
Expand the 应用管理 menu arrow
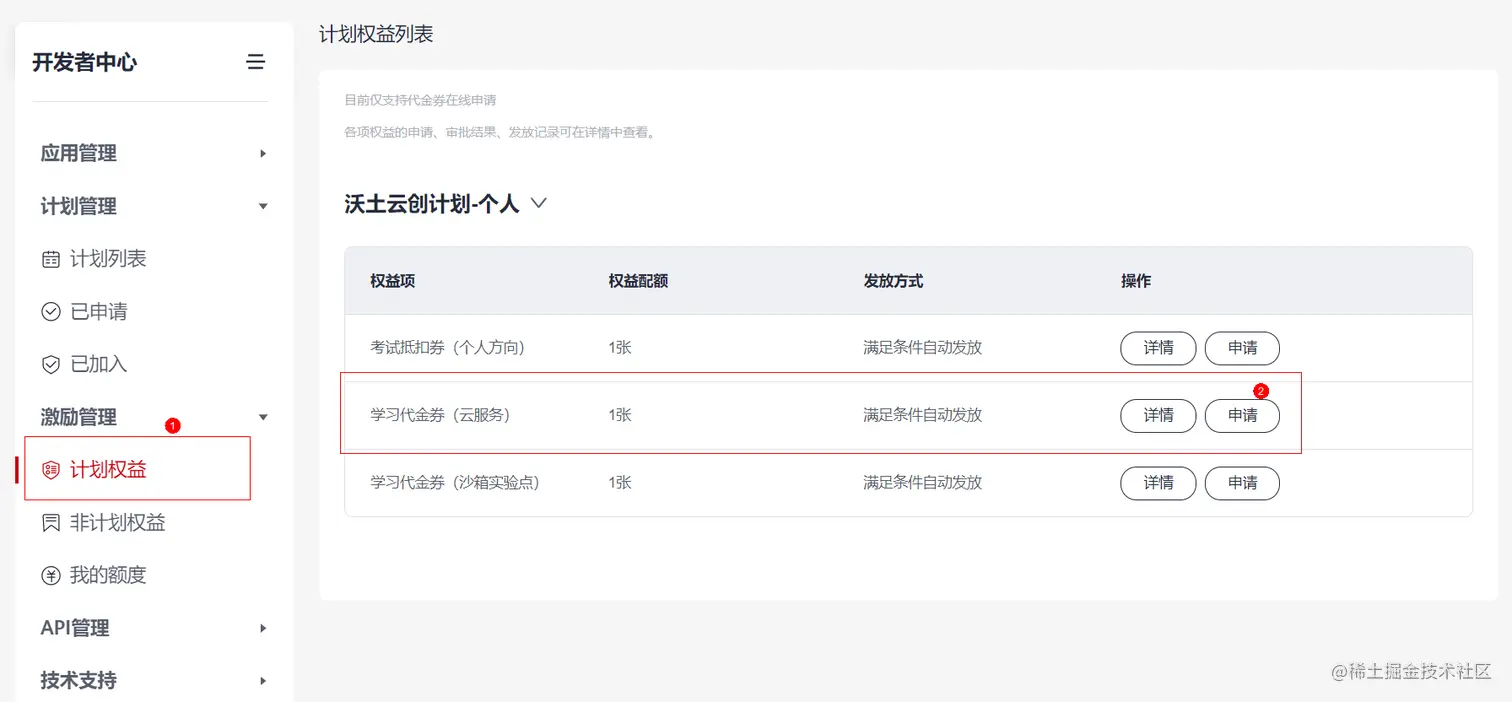[x=263, y=153]
